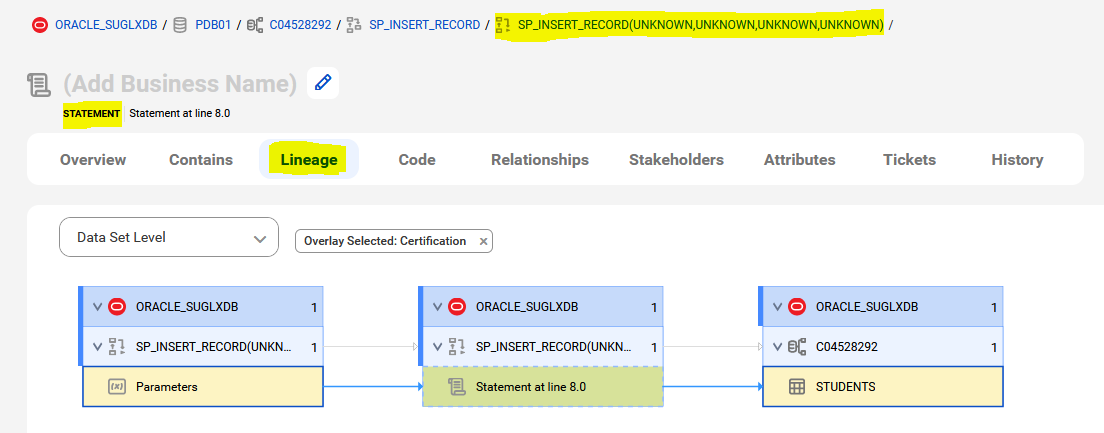
Task: Click left SP_INSERT_RECORD(UNKN... node label
Action: [x=213, y=347]
